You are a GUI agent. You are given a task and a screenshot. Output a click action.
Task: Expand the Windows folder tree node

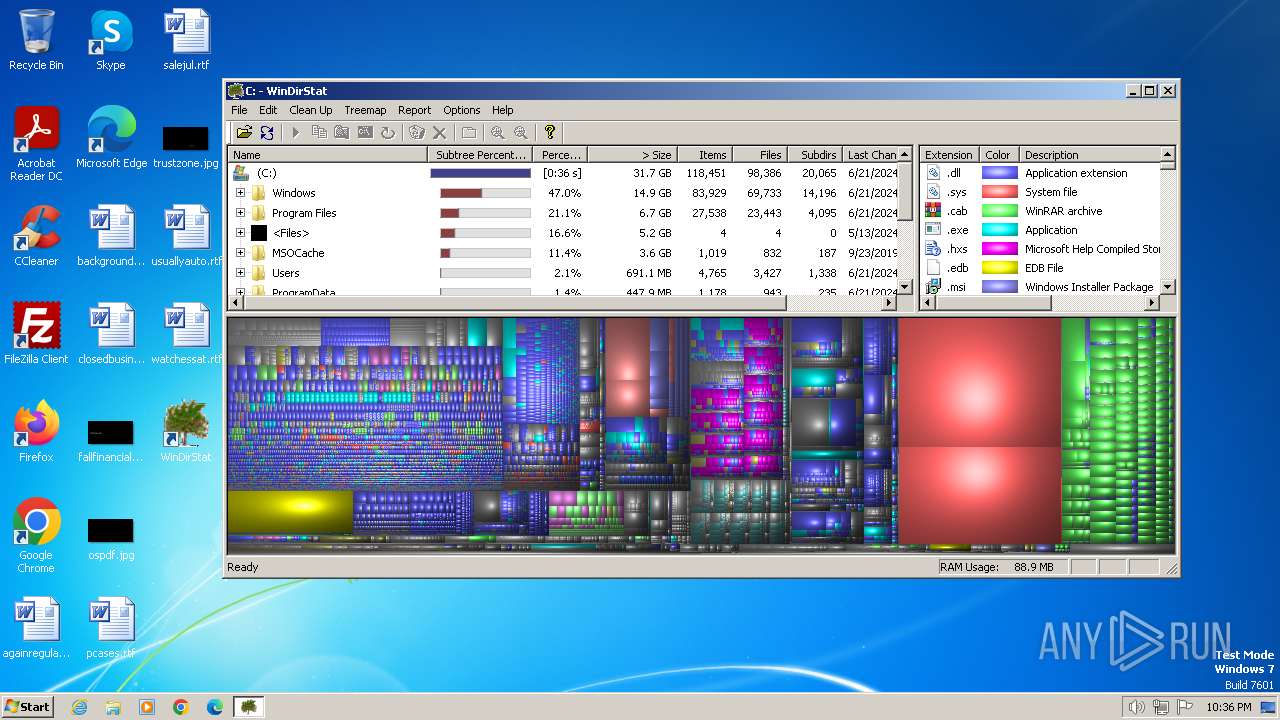(x=240, y=193)
